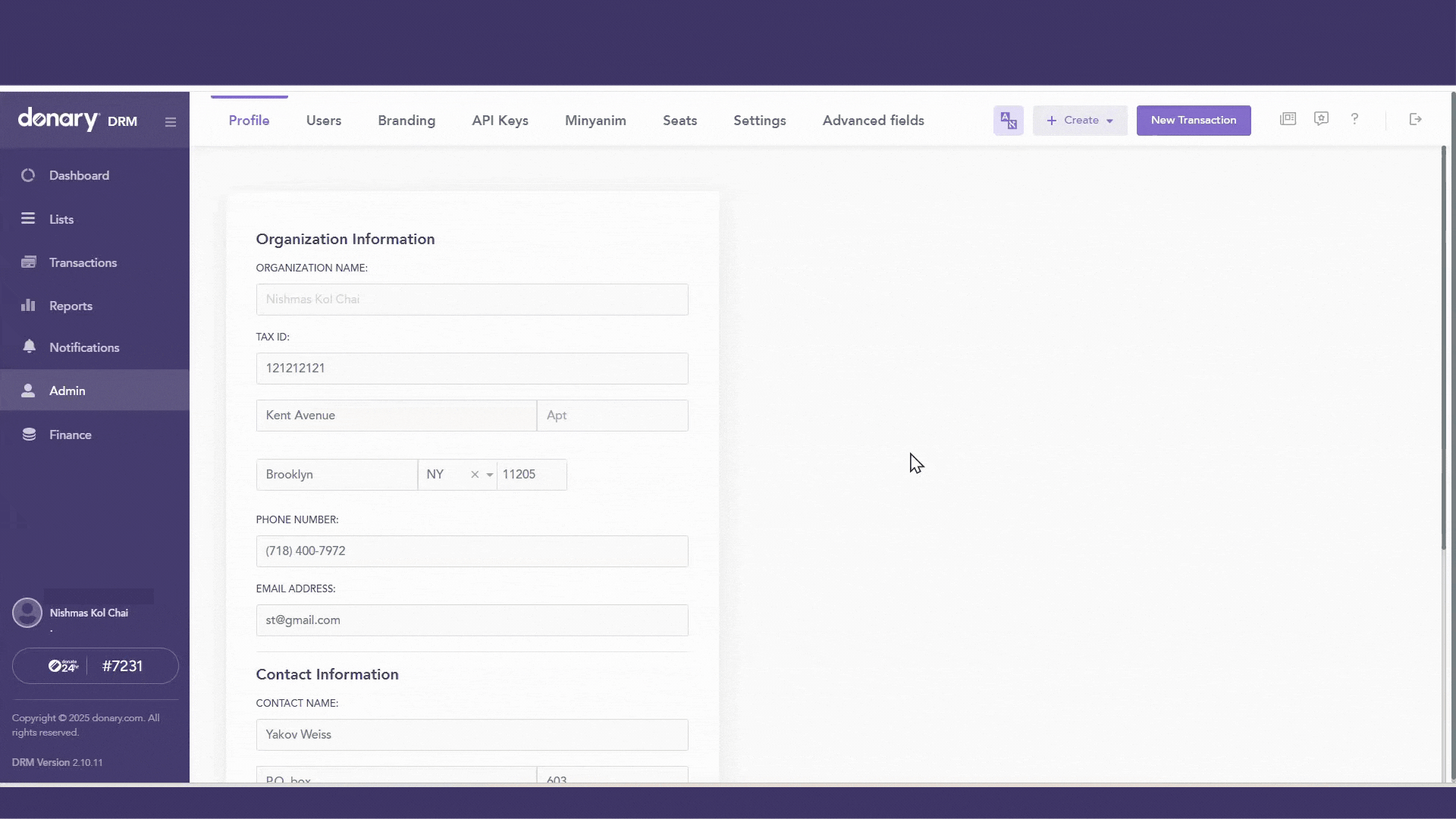Open Finance section in the sidebar
This screenshot has width=1456, height=819.
click(x=70, y=435)
